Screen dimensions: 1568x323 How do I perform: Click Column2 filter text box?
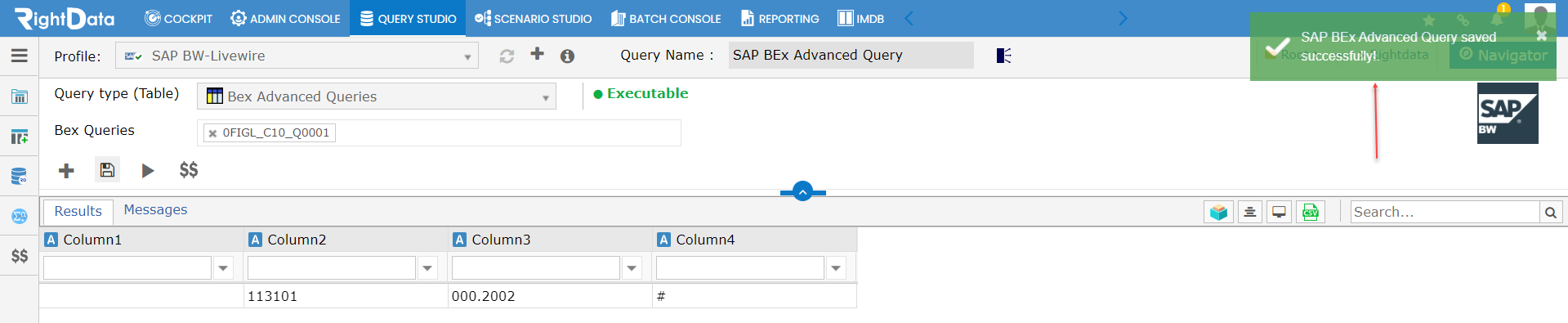332,268
